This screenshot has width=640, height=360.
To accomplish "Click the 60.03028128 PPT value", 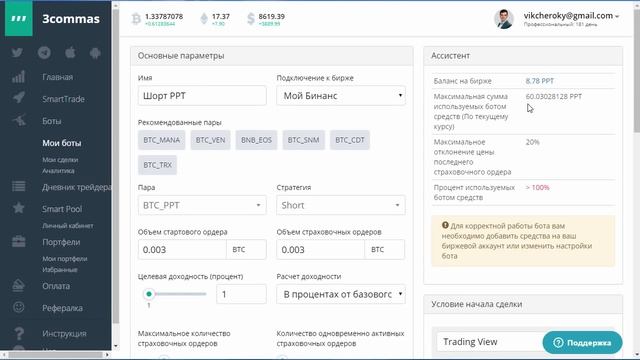I will click(553, 97).
